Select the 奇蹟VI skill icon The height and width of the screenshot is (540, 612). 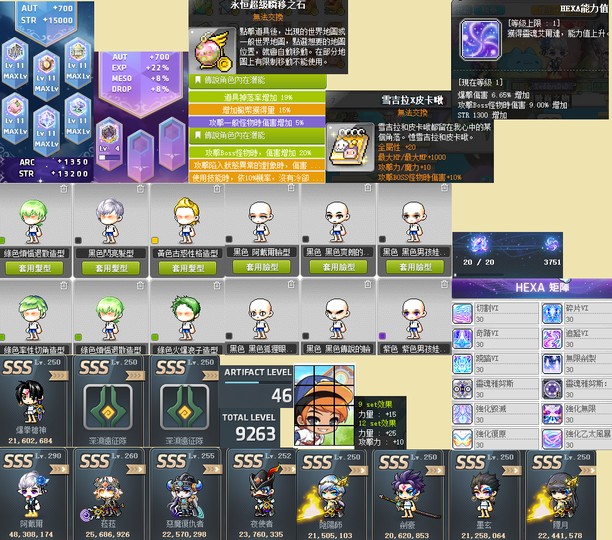pos(462,339)
